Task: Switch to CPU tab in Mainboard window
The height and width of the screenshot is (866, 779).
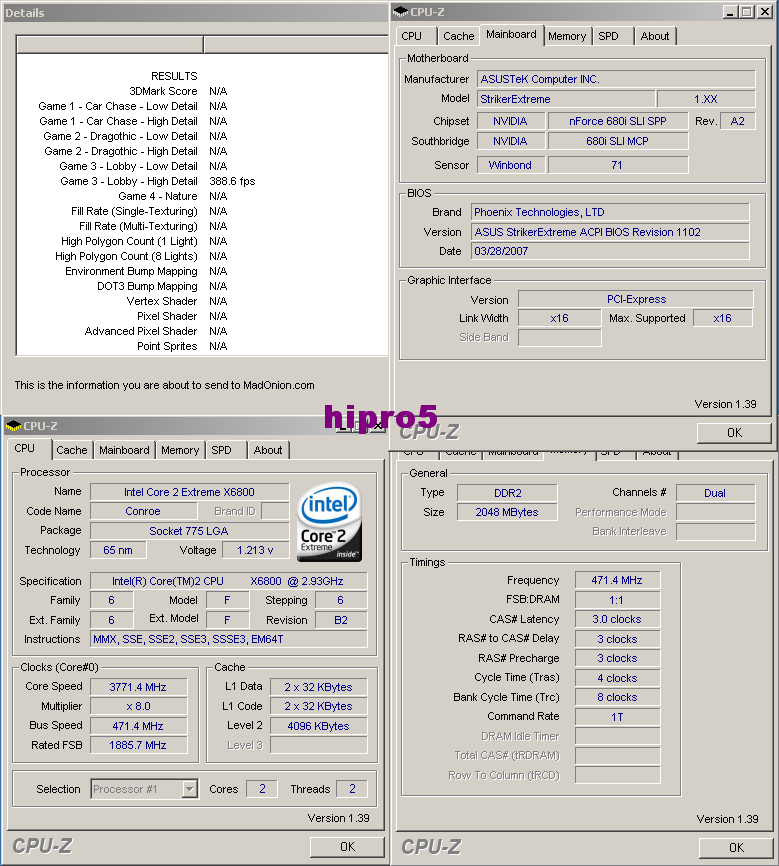Action: point(411,36)
